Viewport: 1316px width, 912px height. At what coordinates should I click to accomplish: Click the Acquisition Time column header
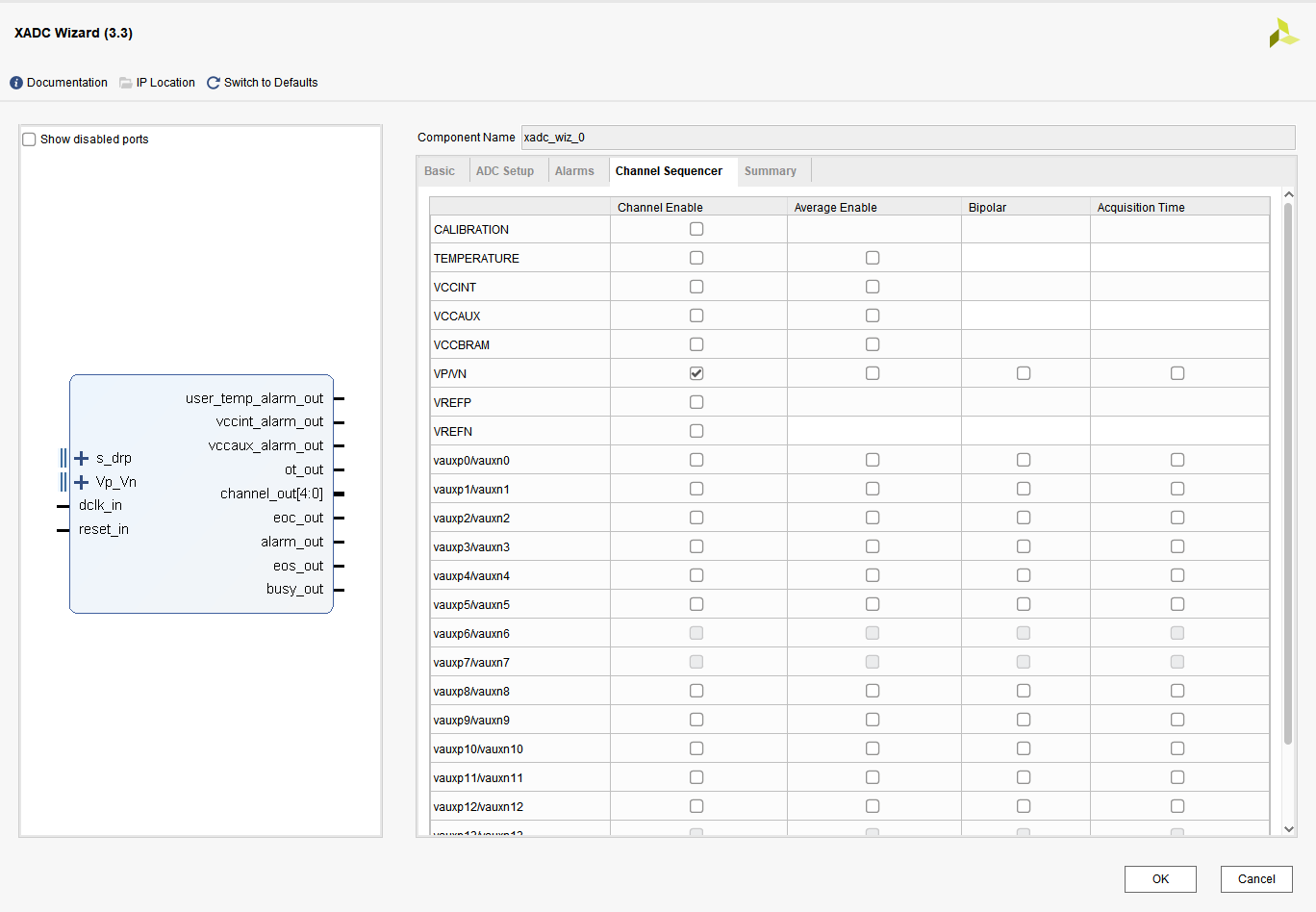coord(1179,207)
